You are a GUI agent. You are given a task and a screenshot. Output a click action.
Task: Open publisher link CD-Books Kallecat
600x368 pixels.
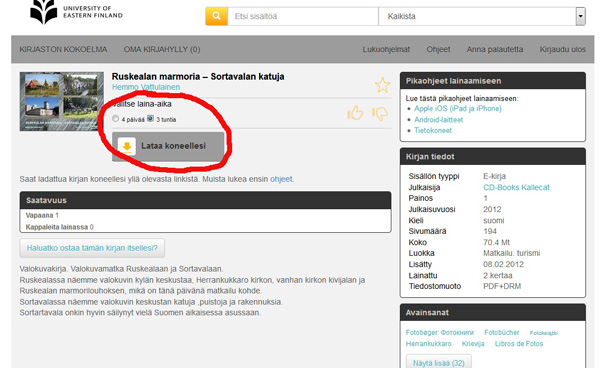[516, 187]
